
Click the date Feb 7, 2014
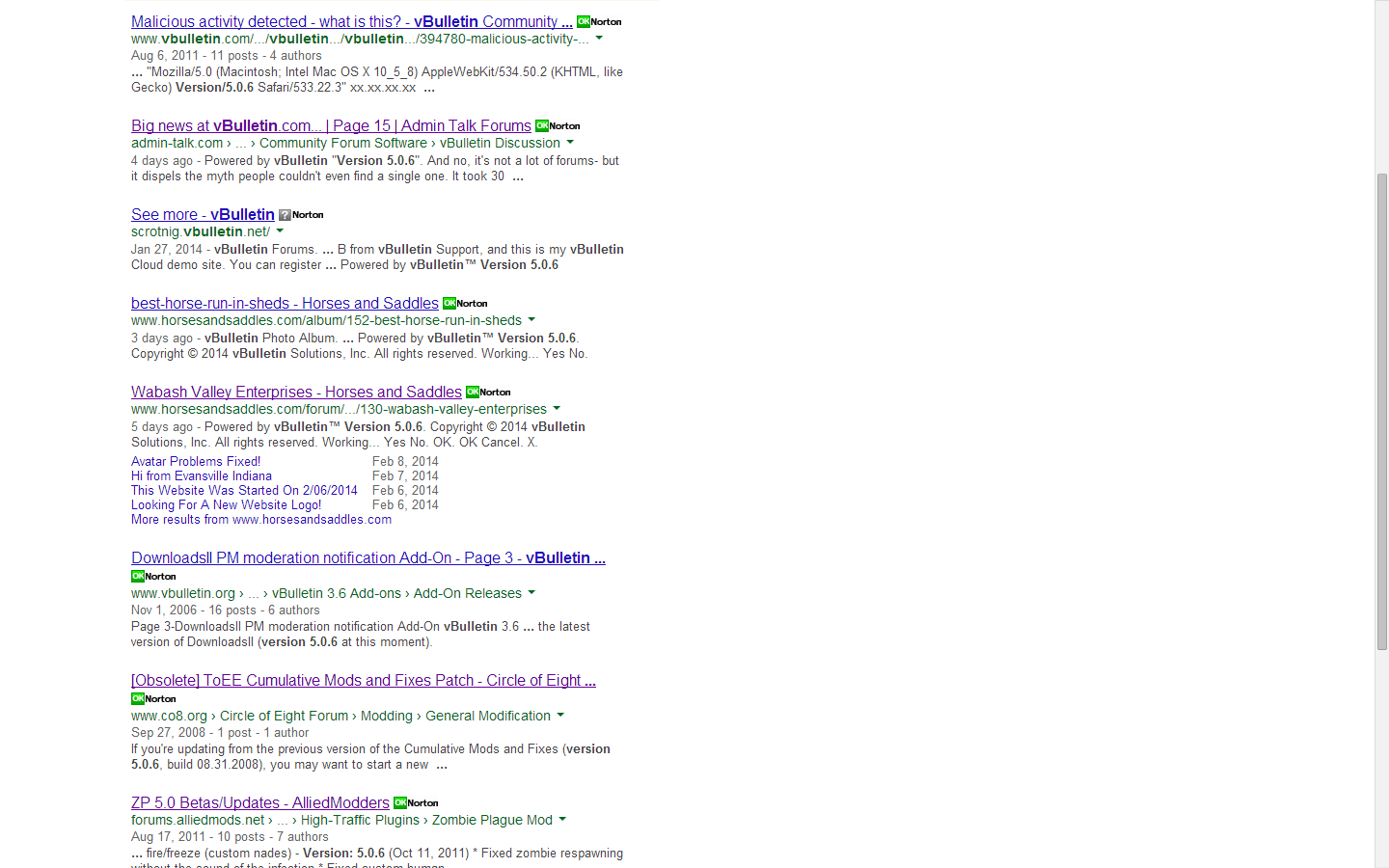click(405, 475)
